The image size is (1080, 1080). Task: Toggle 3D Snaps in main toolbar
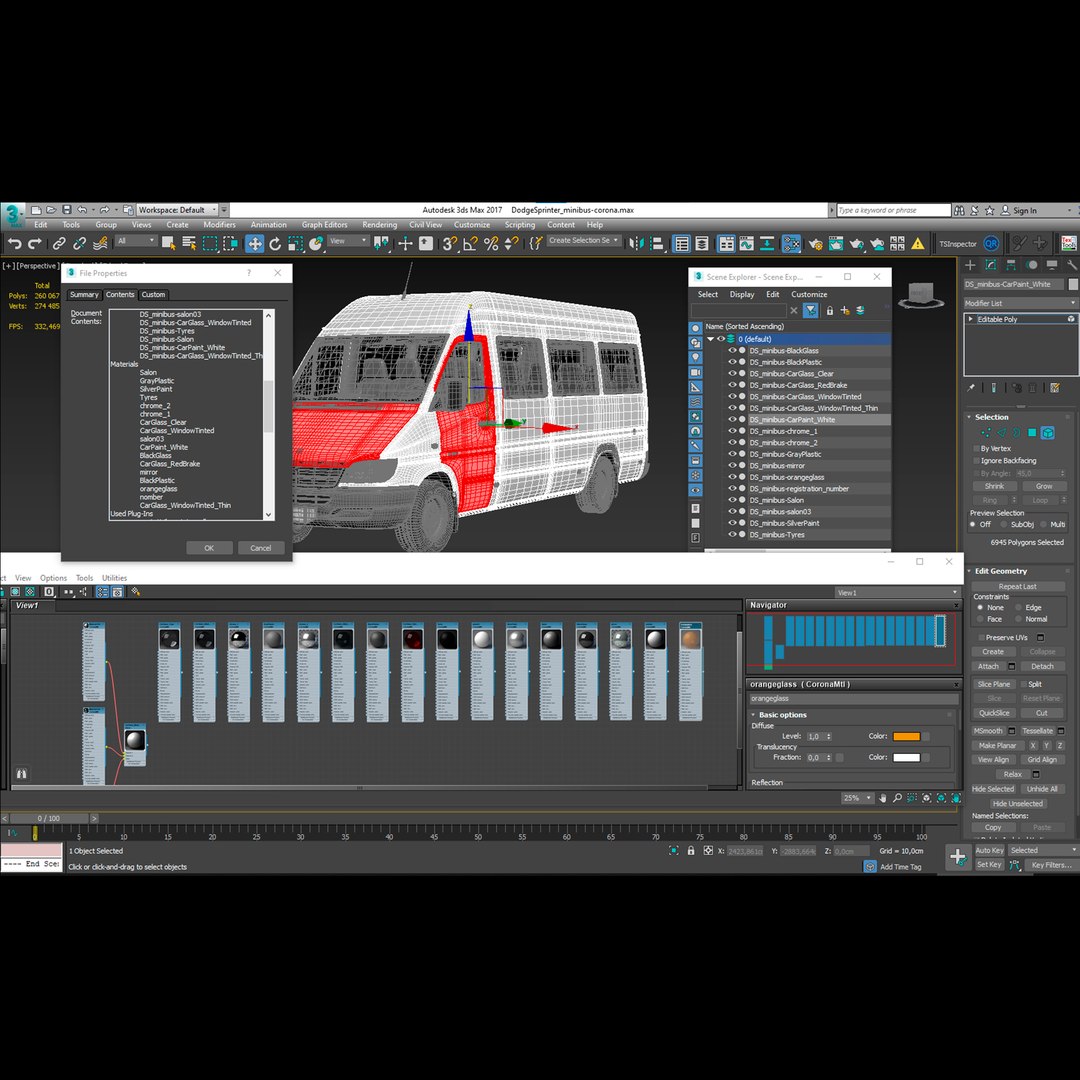[x=450, y=243]
